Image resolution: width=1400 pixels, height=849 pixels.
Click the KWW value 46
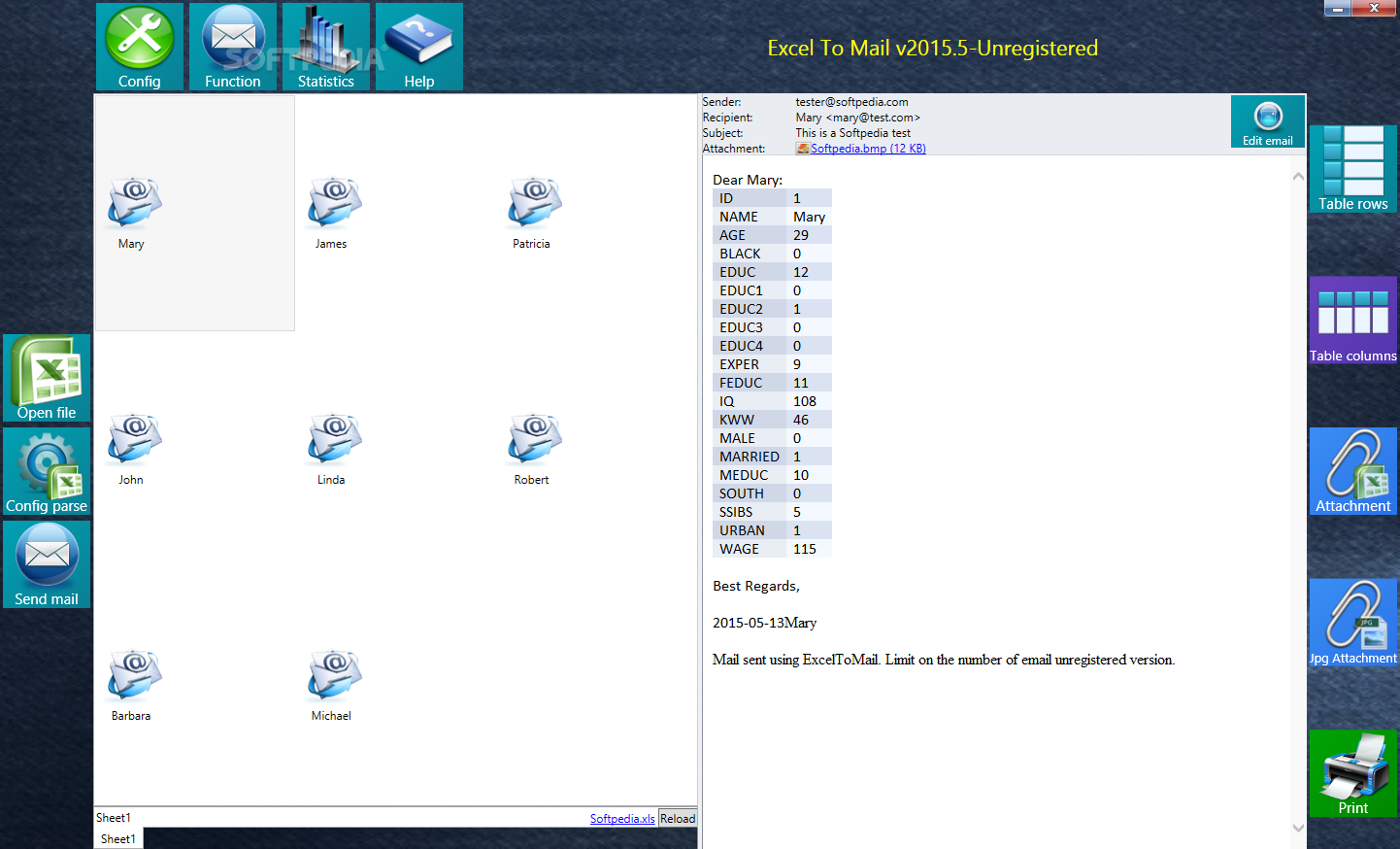[x=801, y=420]
